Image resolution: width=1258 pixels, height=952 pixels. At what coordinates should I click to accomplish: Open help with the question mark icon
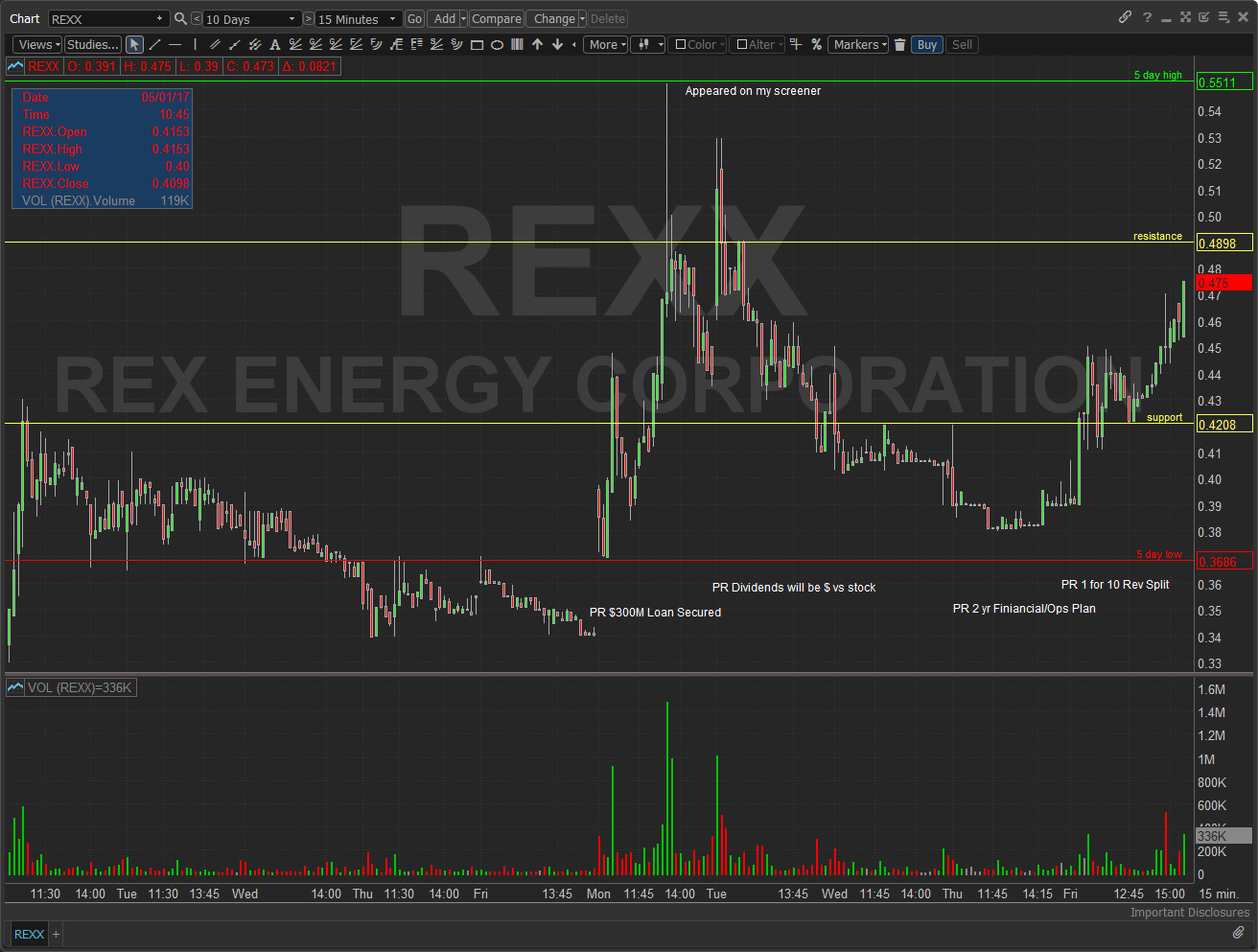click(1147, 17)
